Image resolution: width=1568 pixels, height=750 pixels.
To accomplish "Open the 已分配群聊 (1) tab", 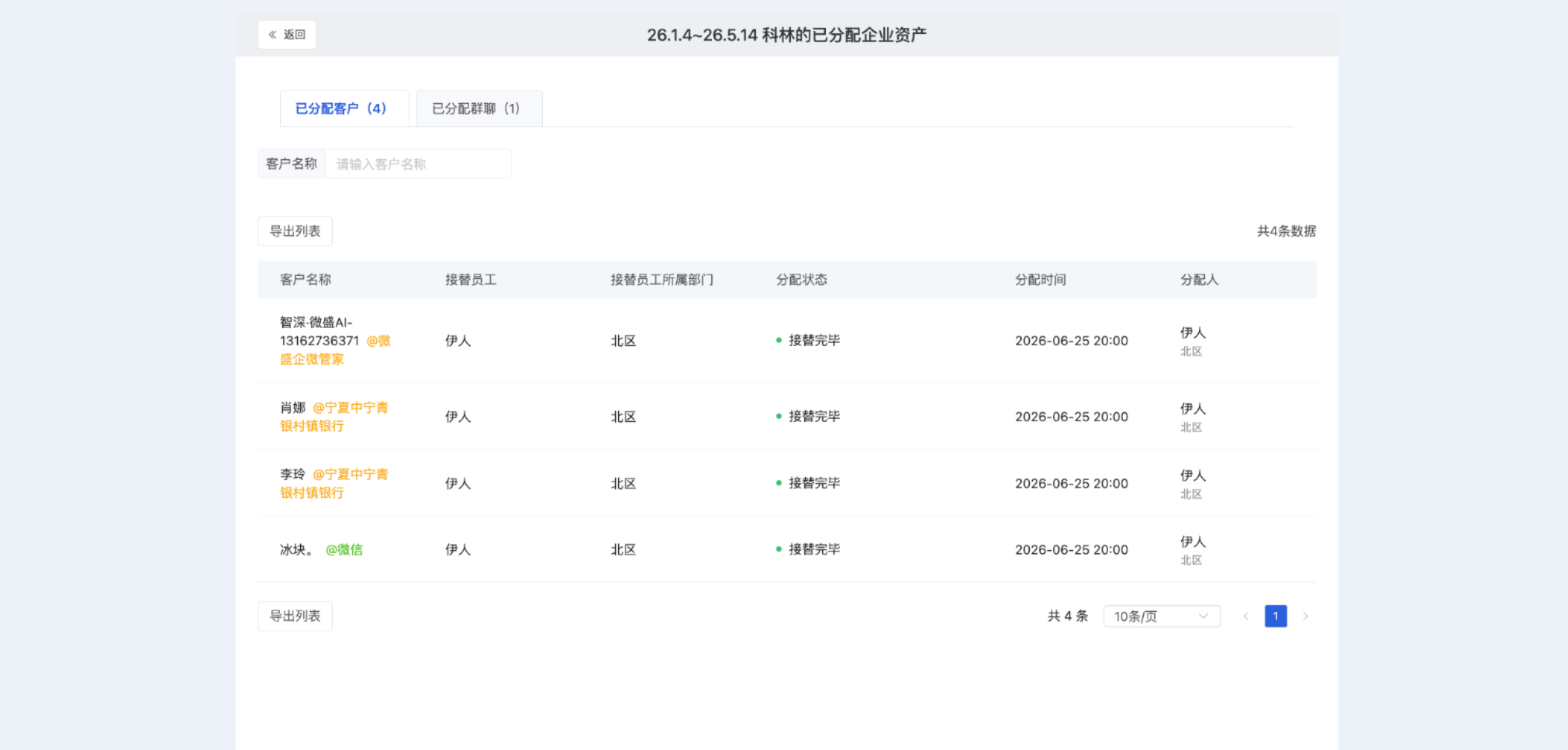I will (x=479, y=109).
